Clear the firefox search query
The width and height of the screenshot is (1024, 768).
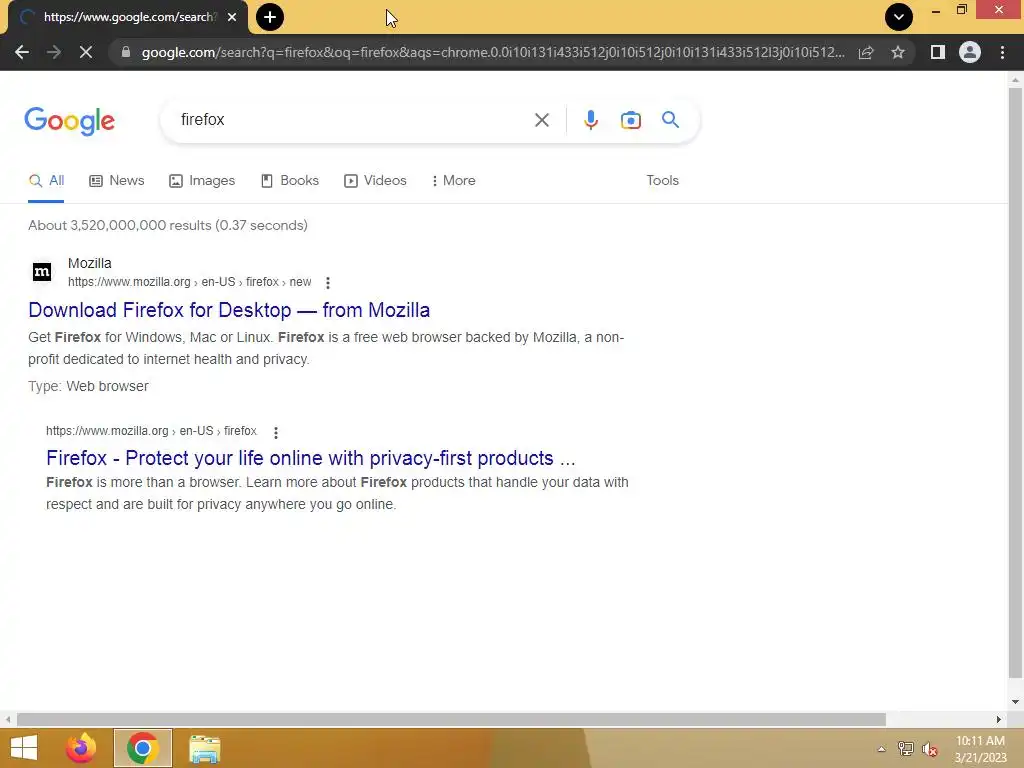point(541,120)
